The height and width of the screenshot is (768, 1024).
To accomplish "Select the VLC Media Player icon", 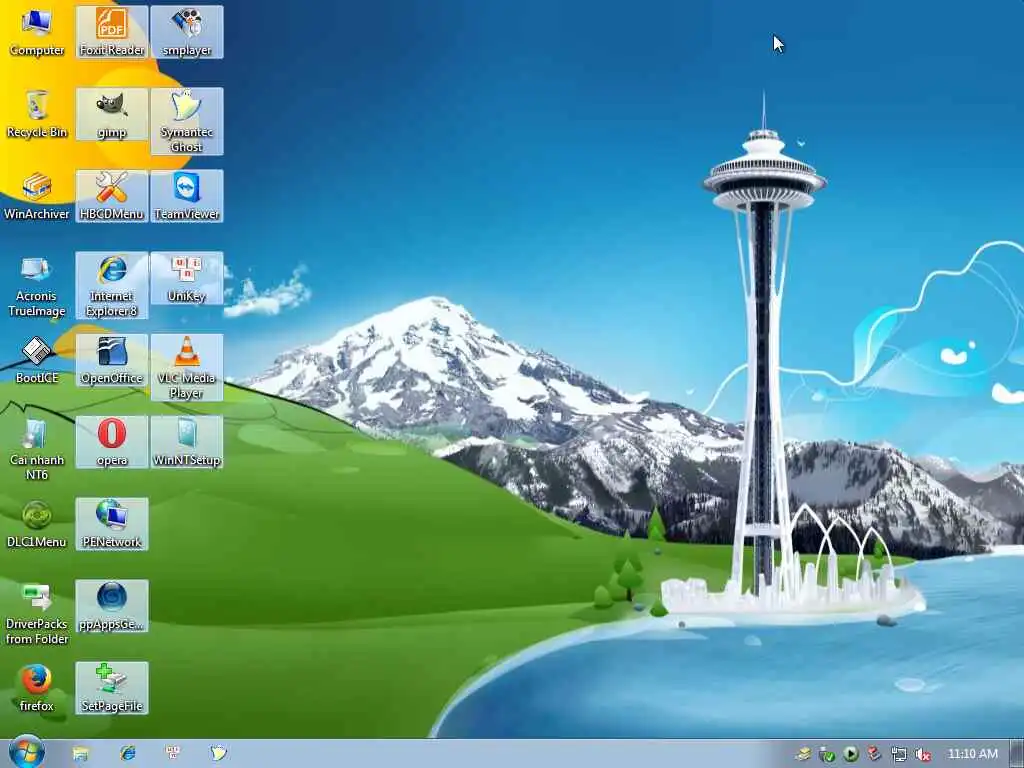I will point(187,367).
